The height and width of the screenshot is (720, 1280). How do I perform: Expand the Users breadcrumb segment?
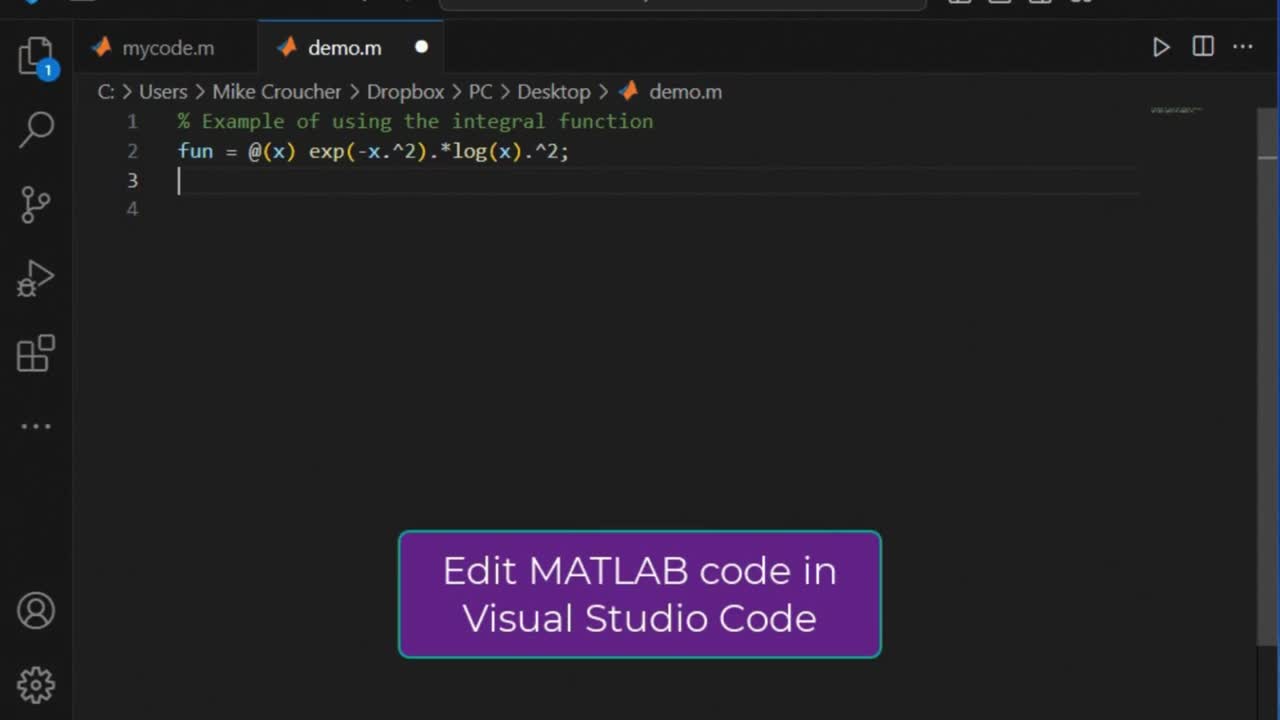tap(163, 92)
